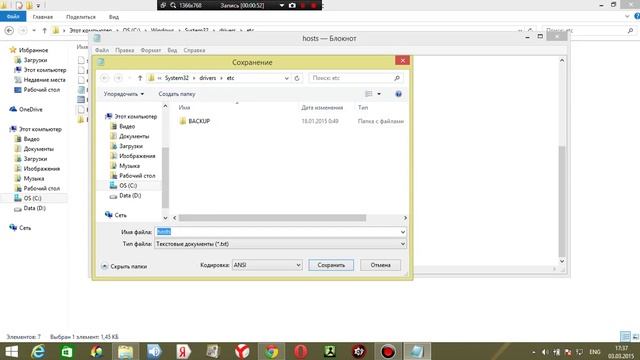640x360 pixels.
Task: Open Главная tab in Explorer ribbon
Action: pyautogui.click(x=42, y=17)
